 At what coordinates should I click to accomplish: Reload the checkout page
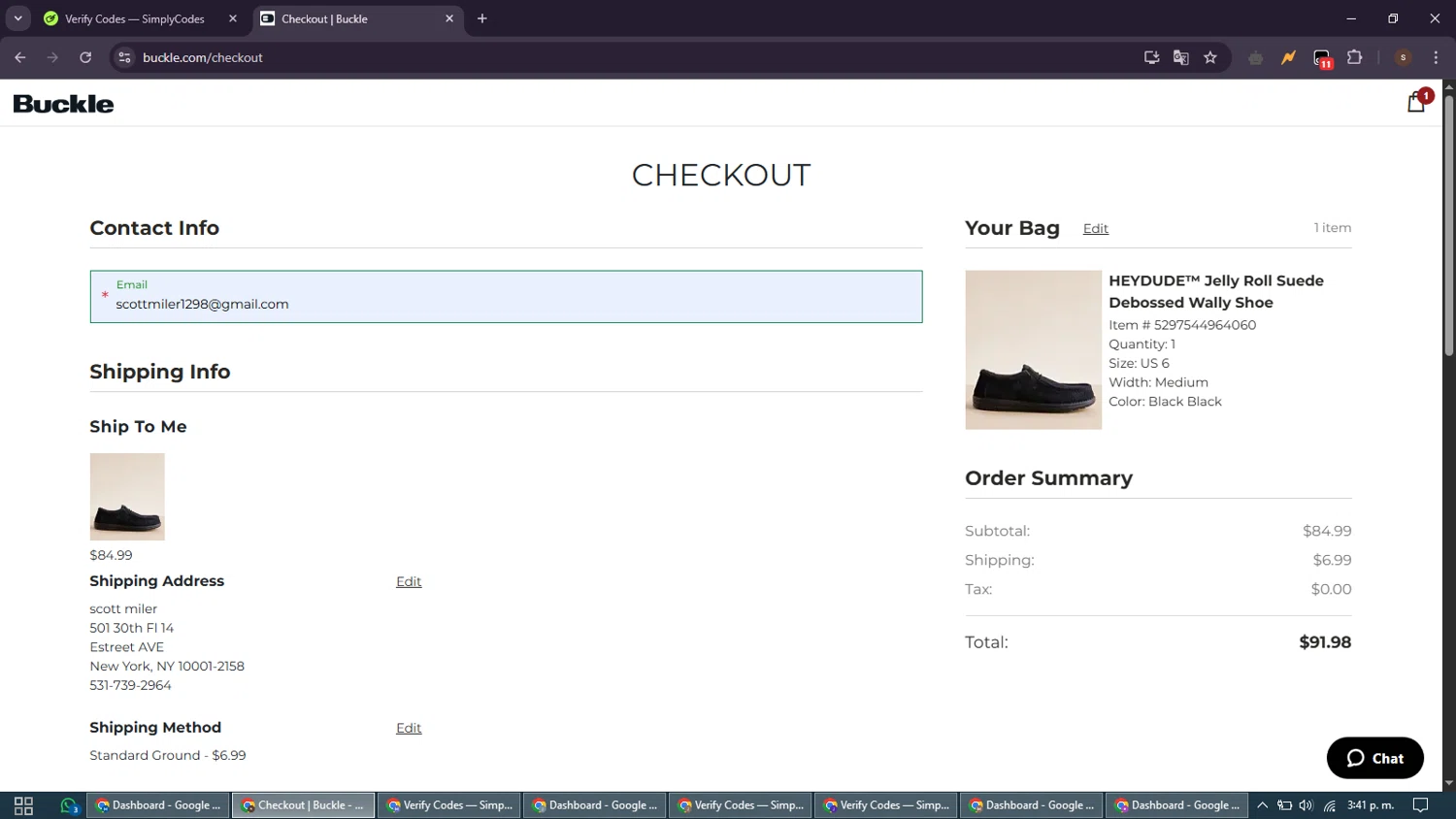click(x=85, y=57)
